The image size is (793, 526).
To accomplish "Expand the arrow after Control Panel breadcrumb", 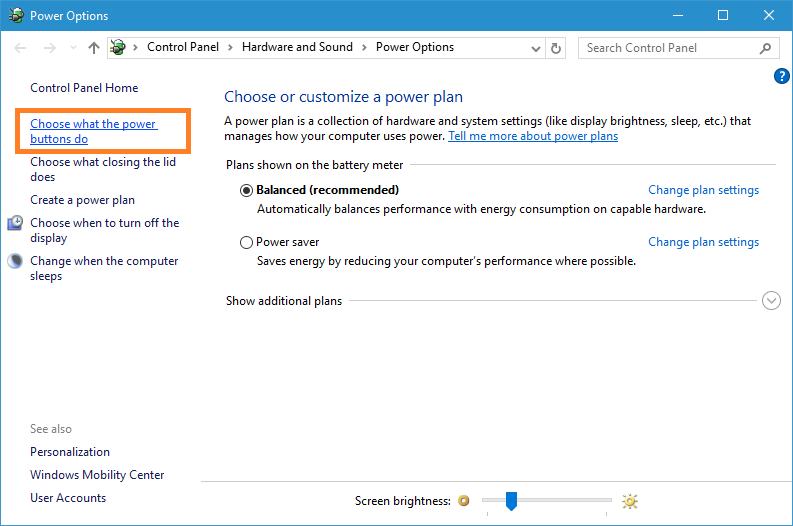I will (x=231, y=48).
